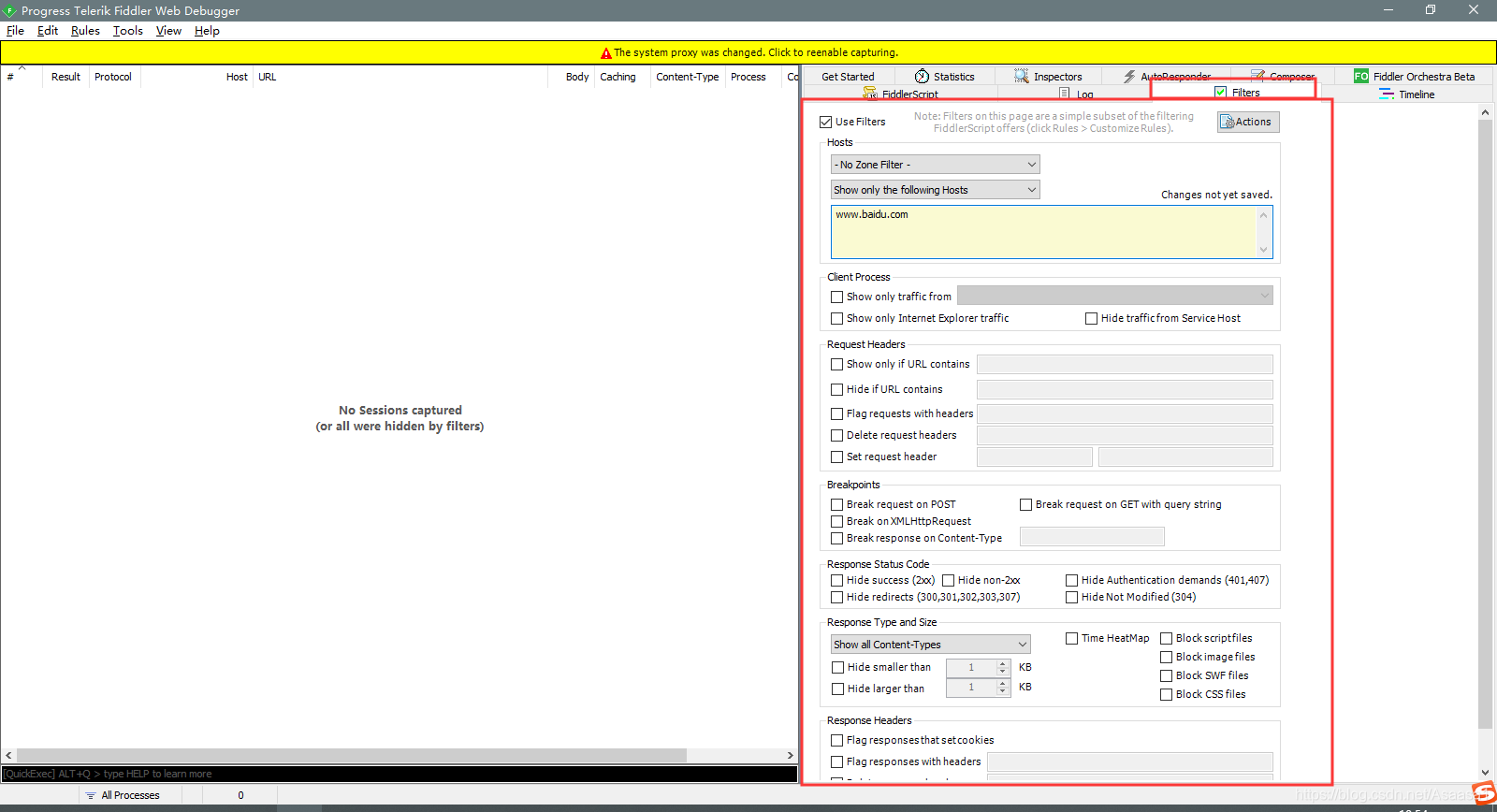Check Hide if URL contains

[836, 389]
